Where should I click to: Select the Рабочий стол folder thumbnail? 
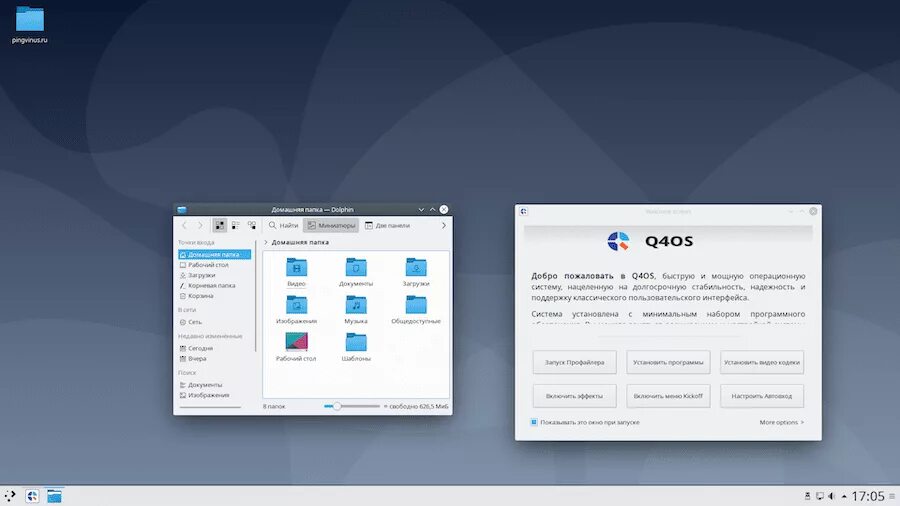pos(296,342)
